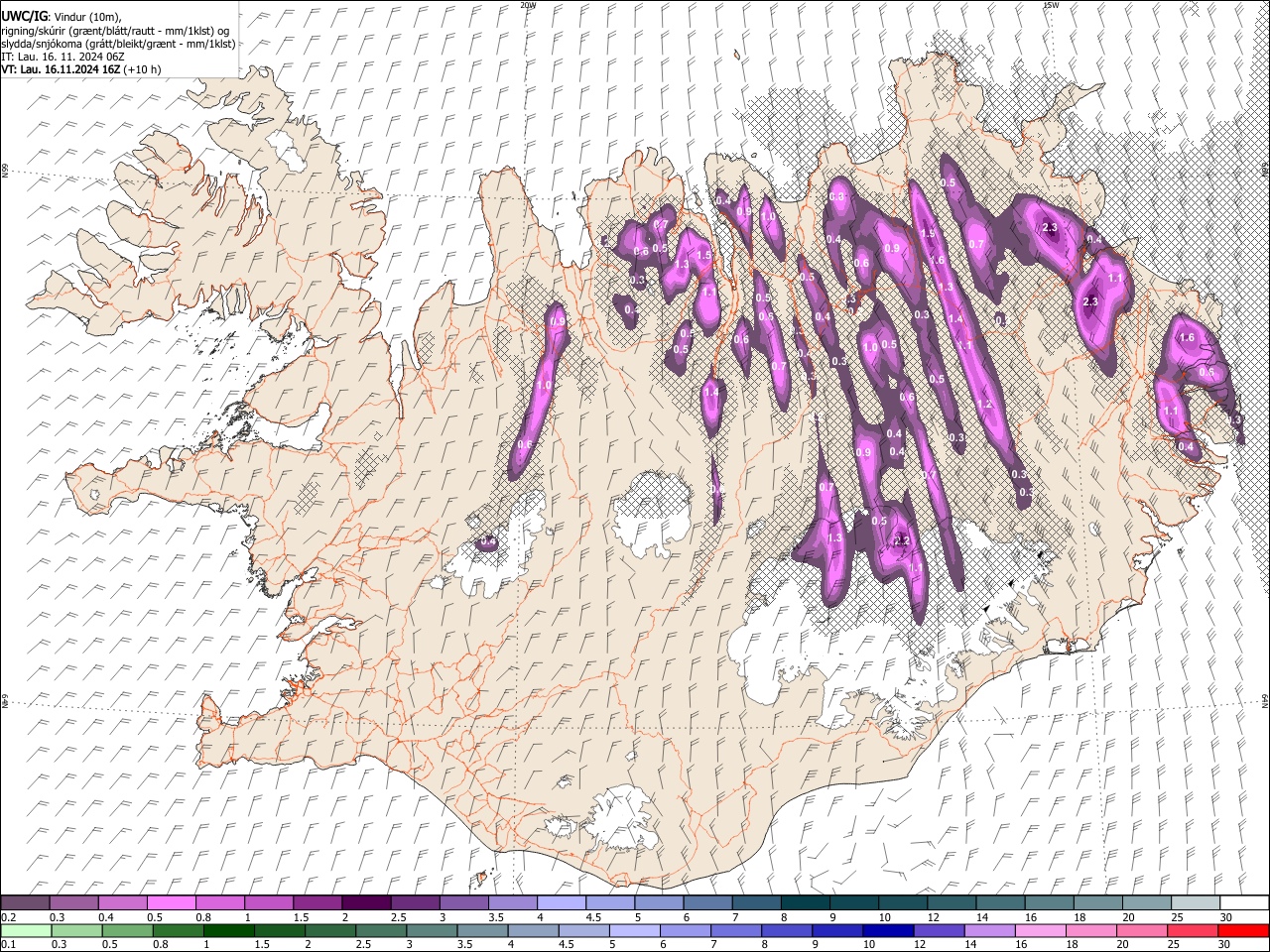Pick the pale green 0.1 swatch, bottom legend row
Screen dimensions: 1270x952
(27, 930)
